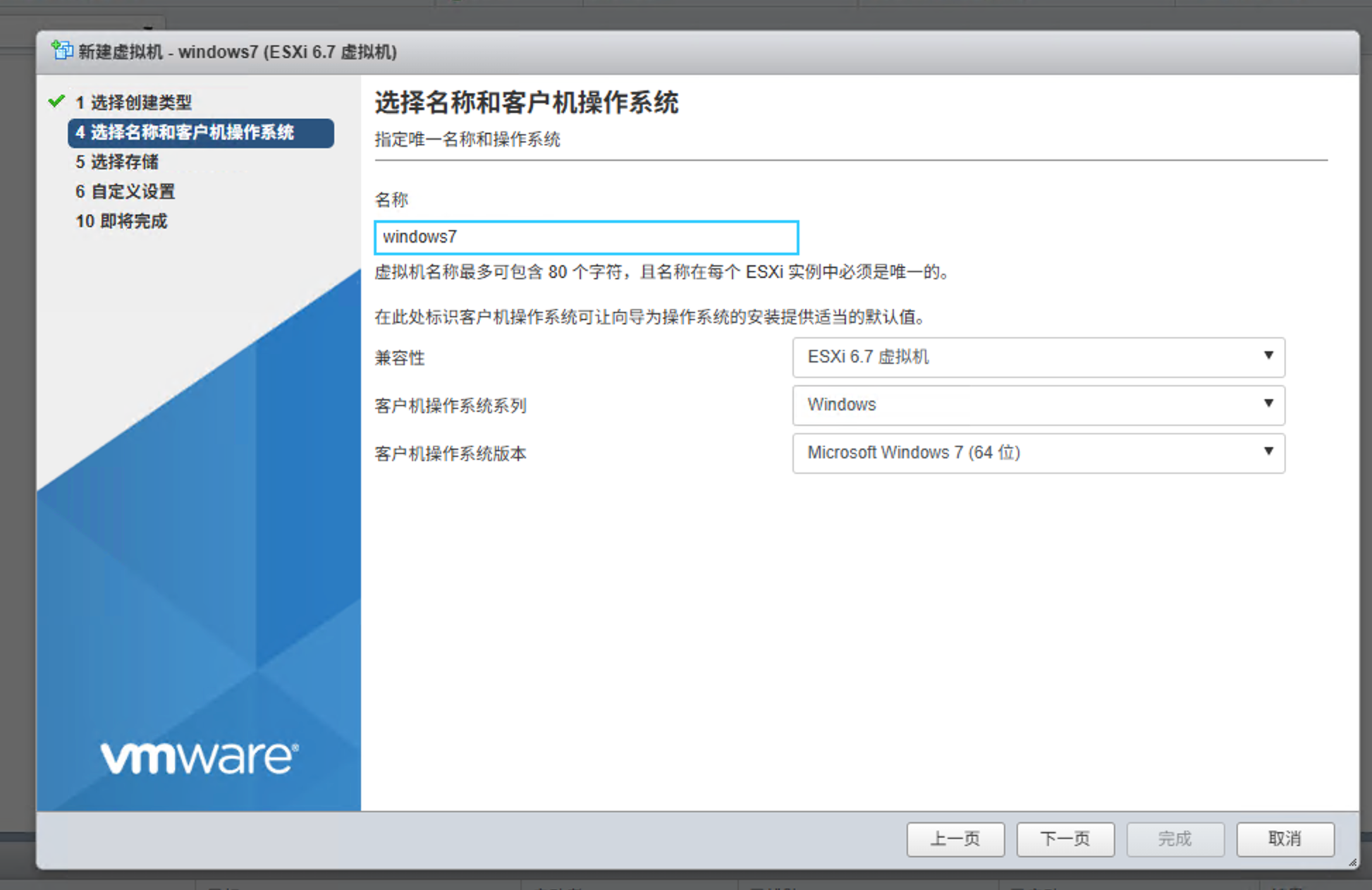The height and width of the screenshot is (890, 1372).
Task: Click the 名称 label
Action: [x=391, y=200]
